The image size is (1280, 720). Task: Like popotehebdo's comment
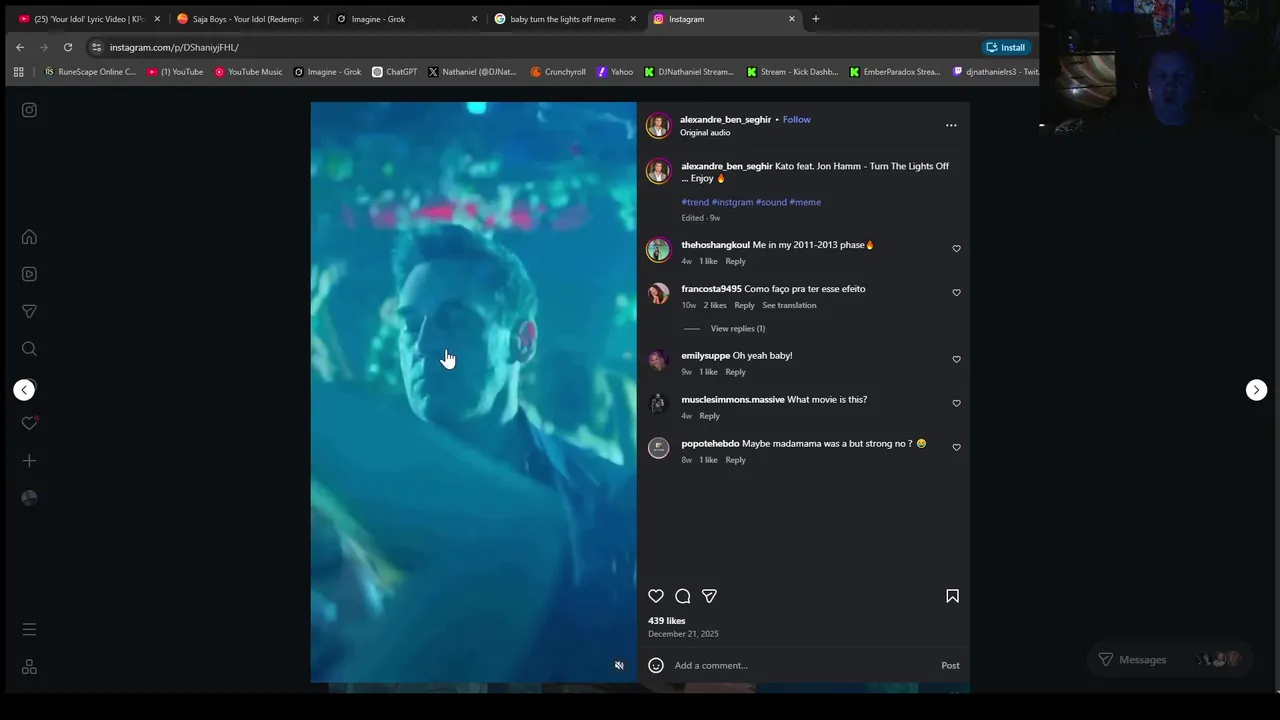click(x=956, y=447)
